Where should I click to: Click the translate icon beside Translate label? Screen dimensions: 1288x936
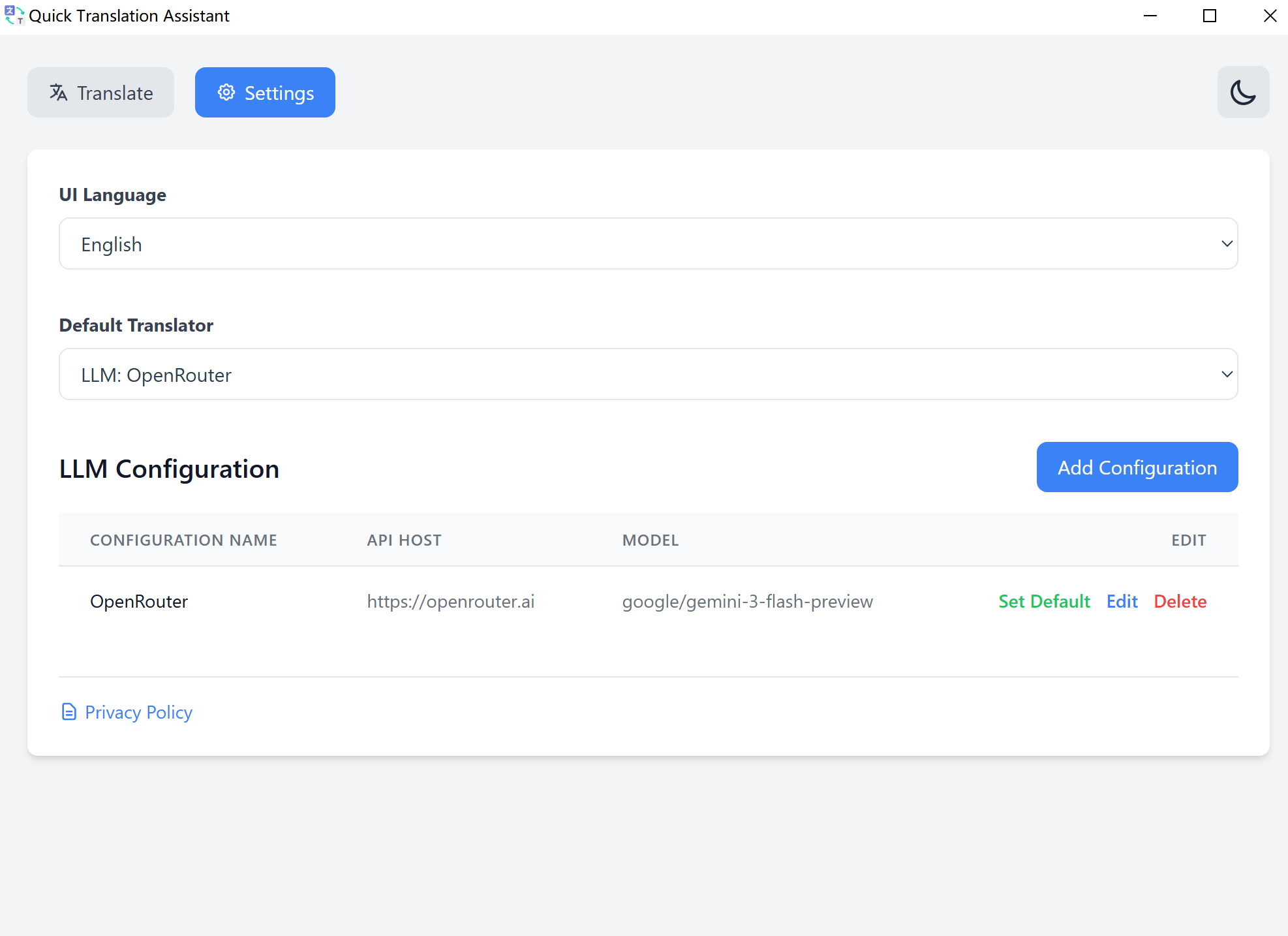click(58, 93)
